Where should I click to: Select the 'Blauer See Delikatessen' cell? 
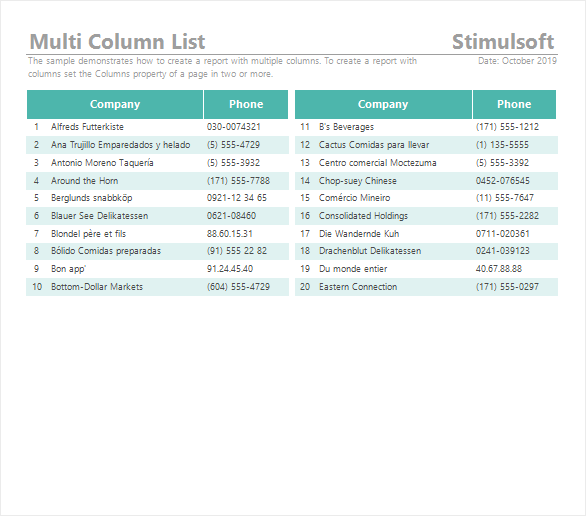100,216
